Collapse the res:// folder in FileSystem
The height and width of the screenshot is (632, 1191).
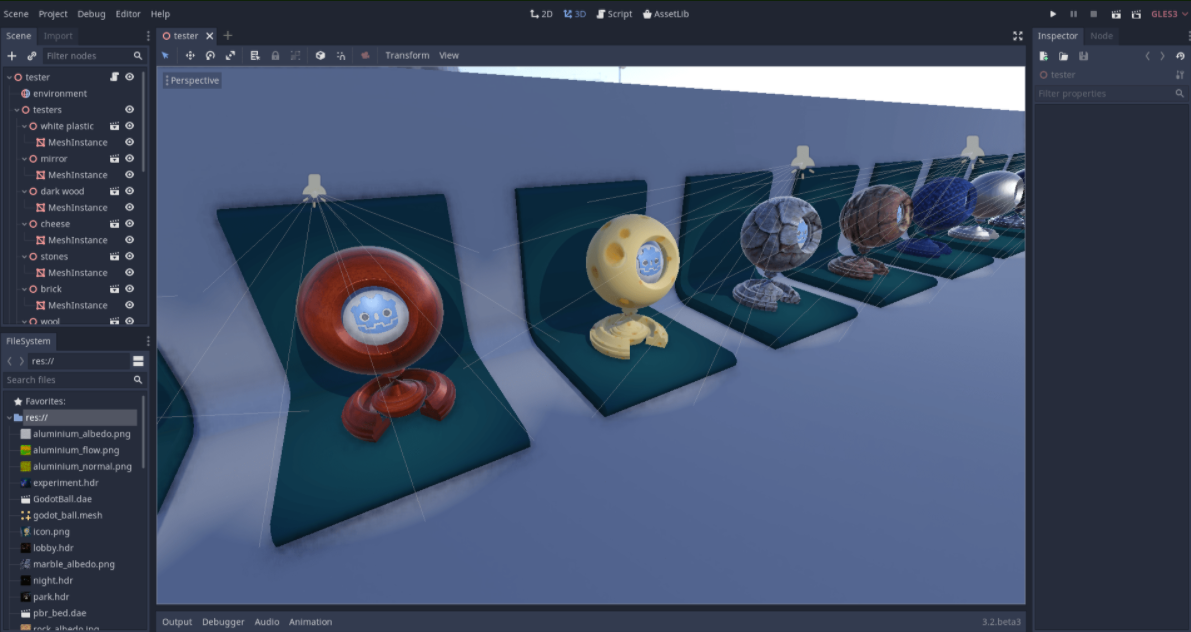point(9,417)
